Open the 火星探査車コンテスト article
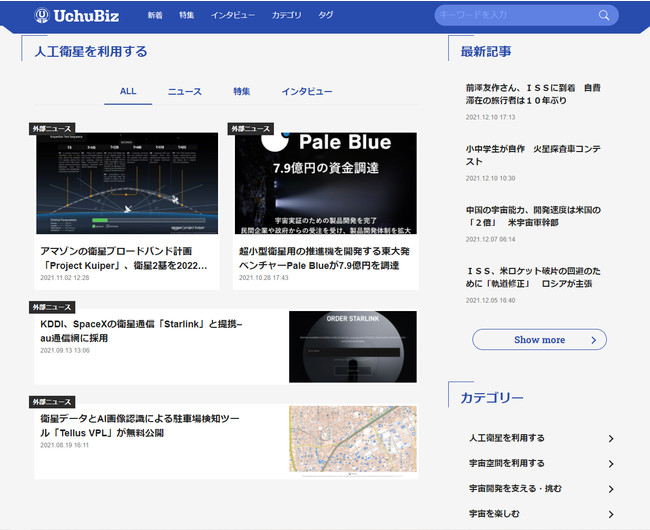Viewport: 650px width, 530px height. [533, 155]
